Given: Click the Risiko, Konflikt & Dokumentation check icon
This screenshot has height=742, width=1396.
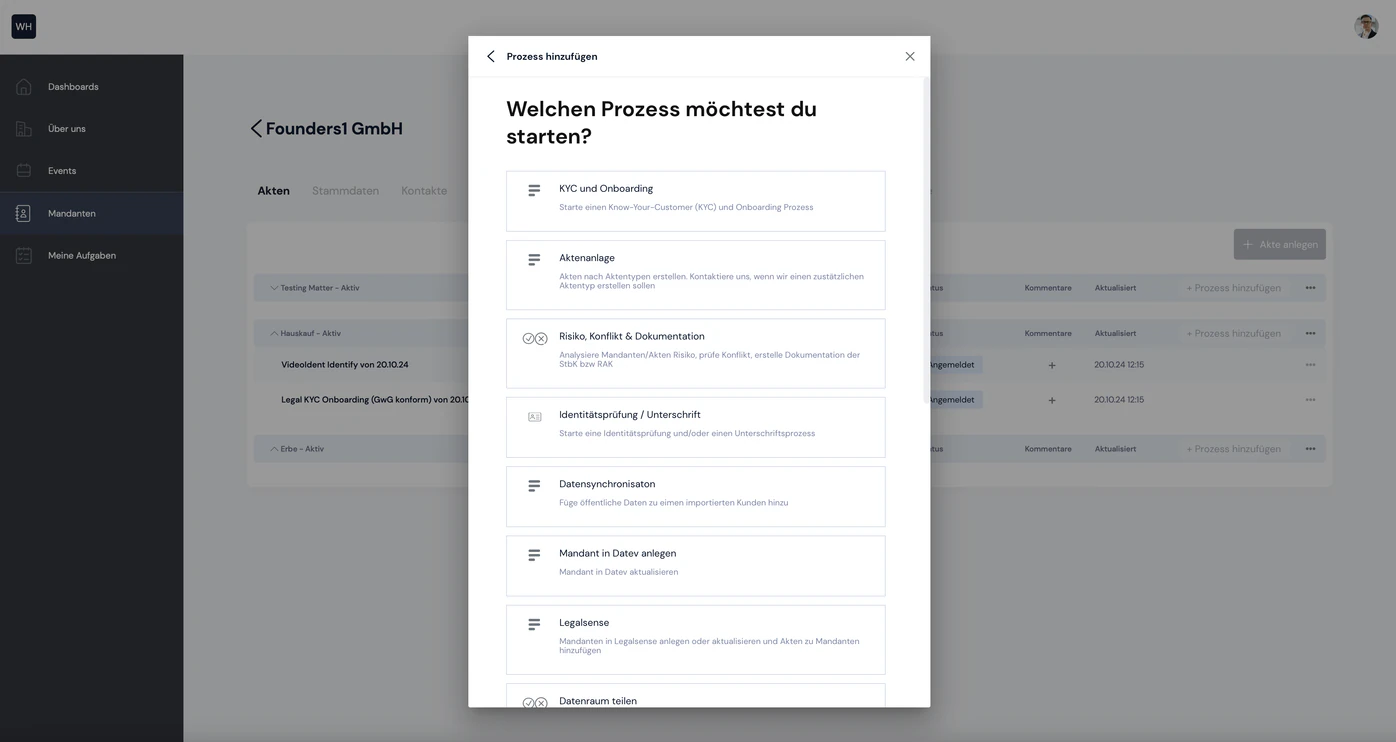Looking at the screenshot, I should (x=535, y=339).
